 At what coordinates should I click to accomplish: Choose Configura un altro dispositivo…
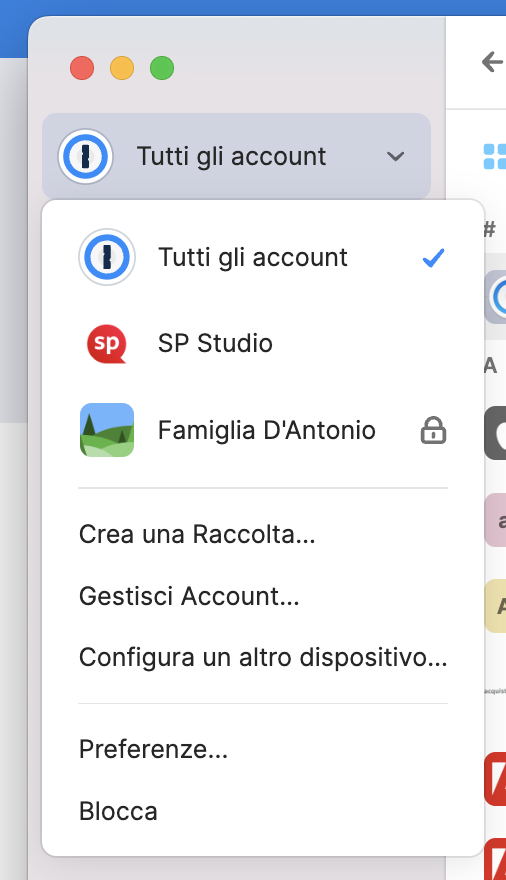tap(263, 658)
